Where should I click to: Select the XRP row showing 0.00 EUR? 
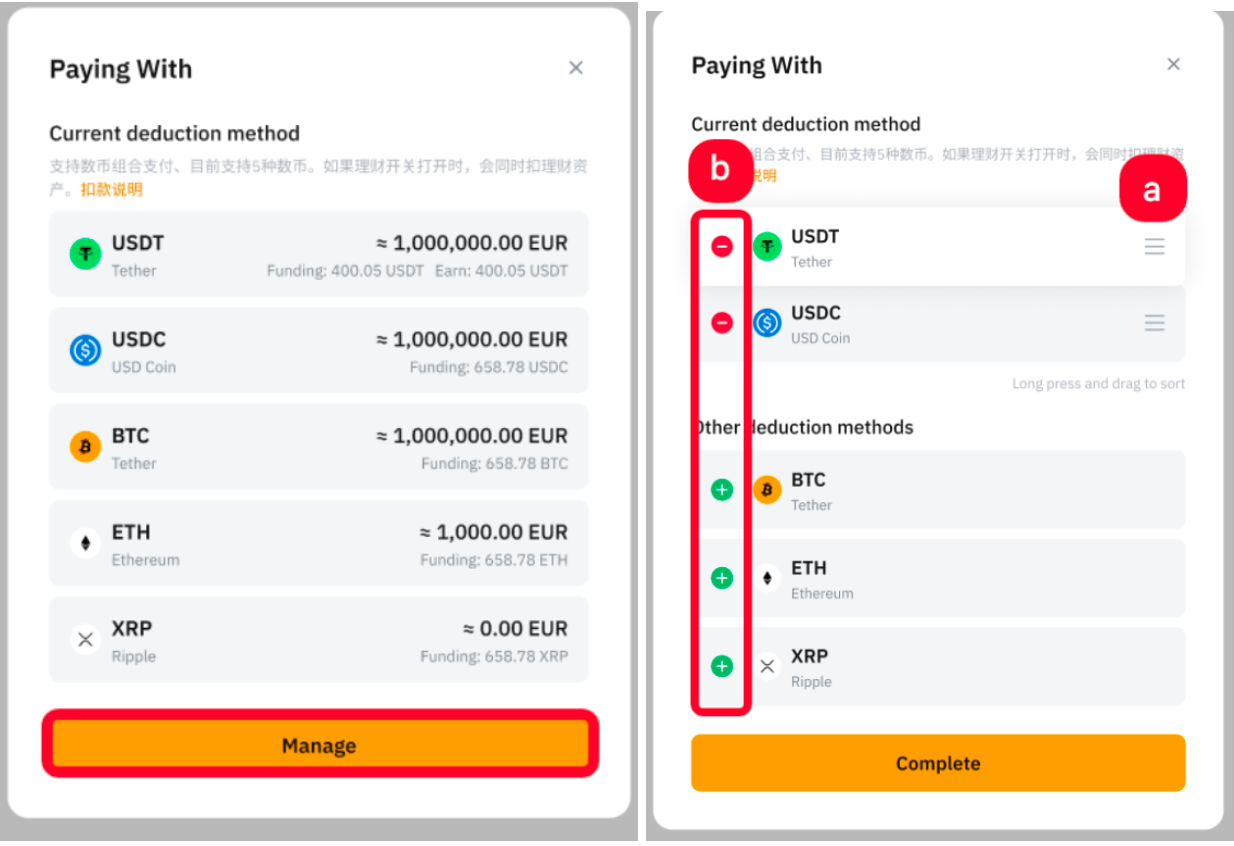coord(319,640)
